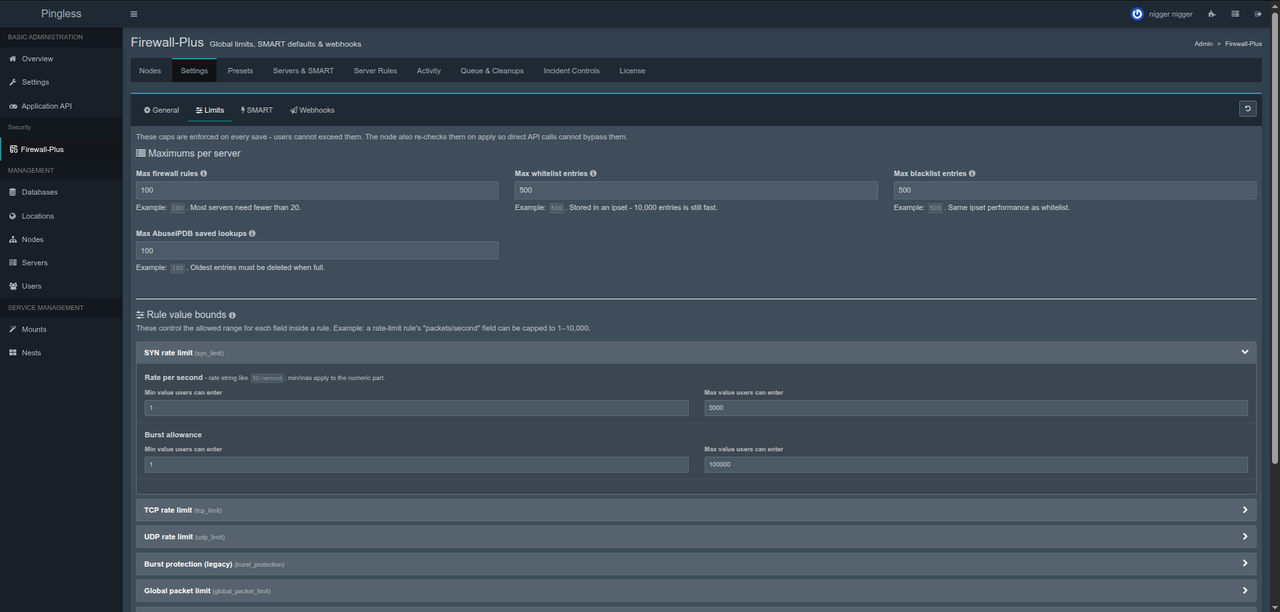Image resolution: width=1280 pixels, height=612 pixels.
Task: Click info icon beside Max whitelist entries
Action: (593, 173)
